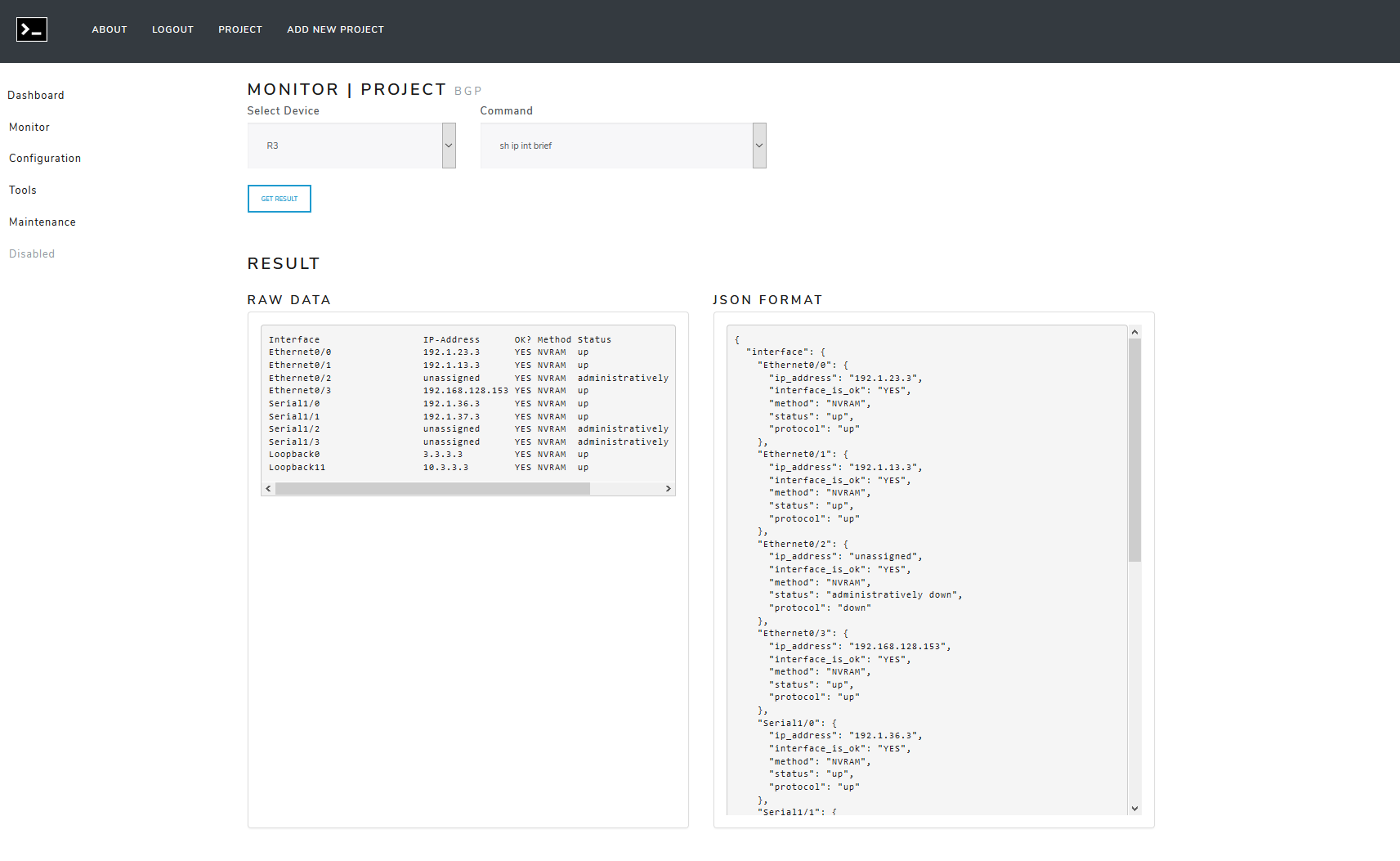
Task: Click the BGP project label
Action: [x=468, y=91]
